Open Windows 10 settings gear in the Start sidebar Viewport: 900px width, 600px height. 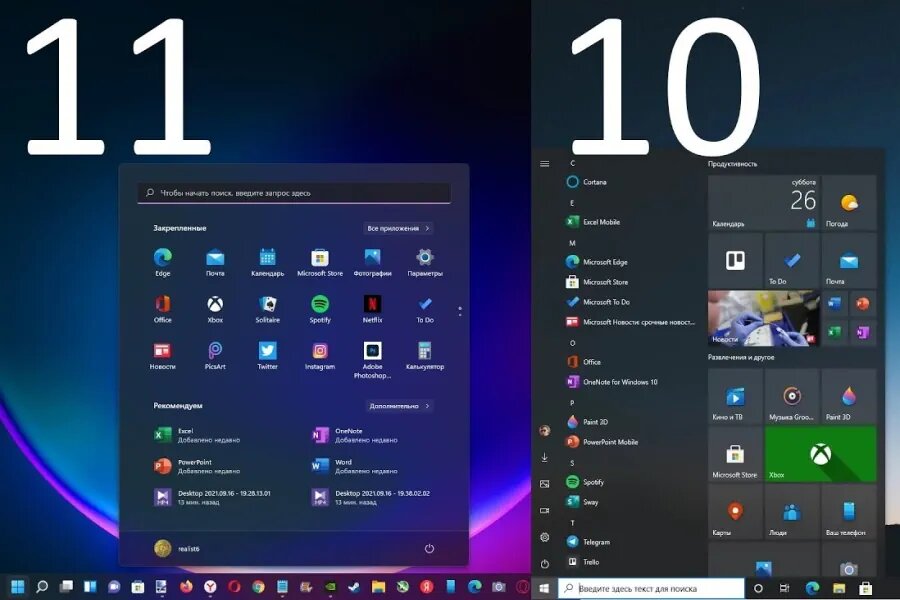[545, 537]
